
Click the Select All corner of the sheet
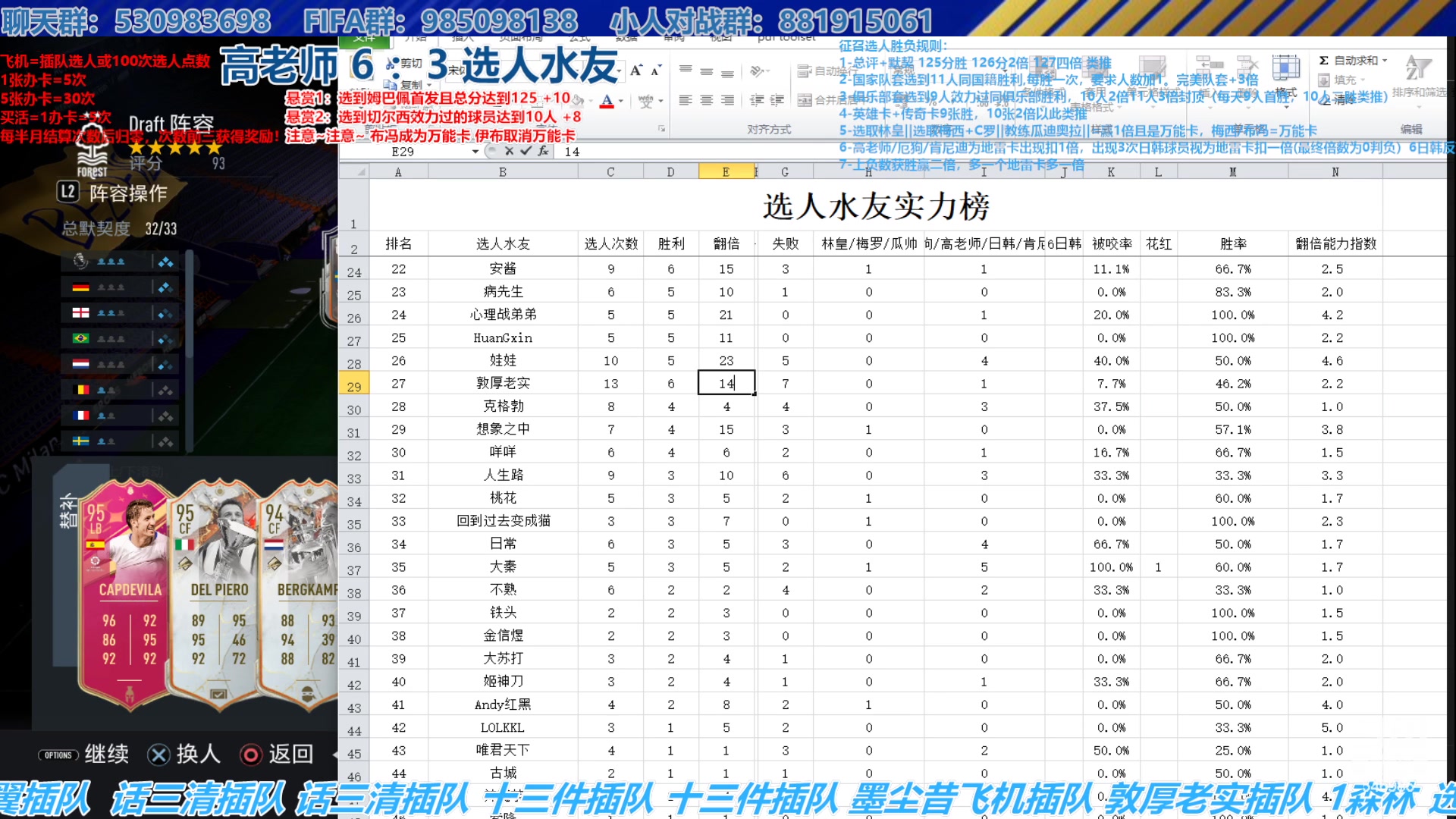coord(354,172)
